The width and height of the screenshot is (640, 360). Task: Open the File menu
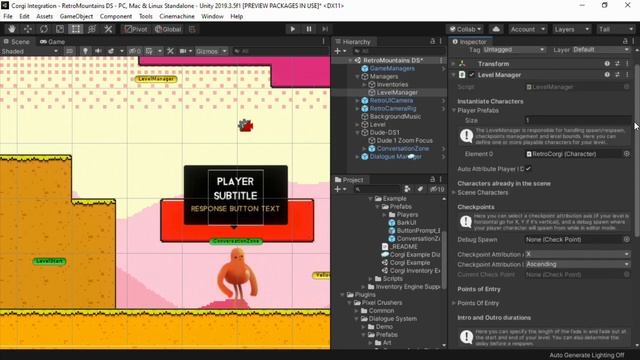coord(8,16)
